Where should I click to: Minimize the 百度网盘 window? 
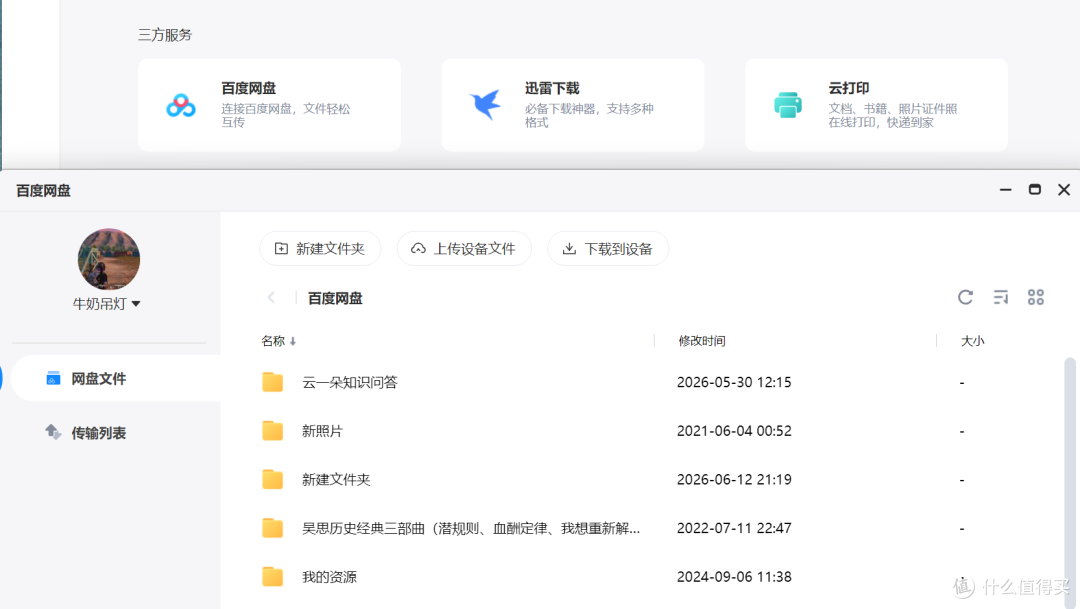1006,189
